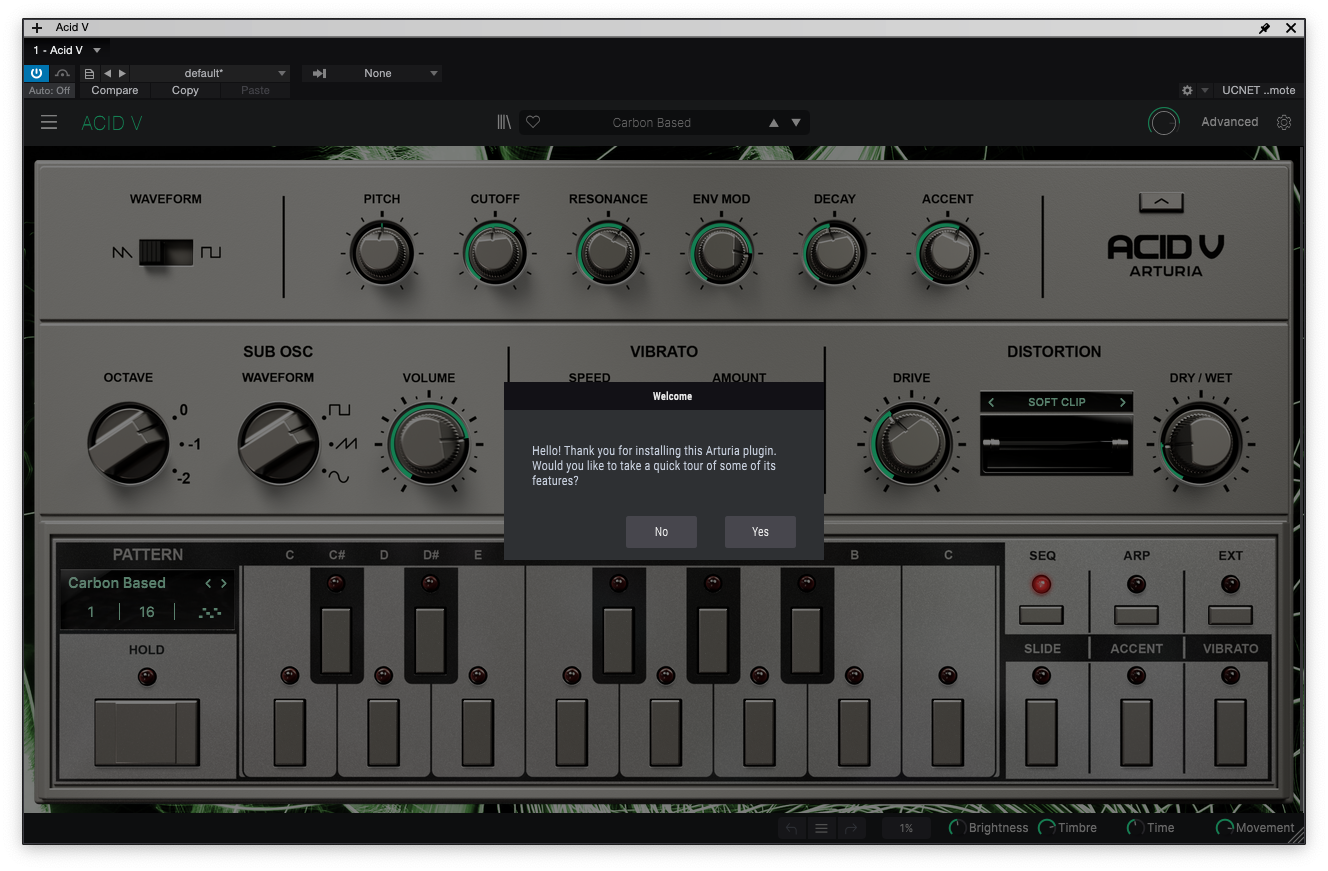This screenshot has width=1328, height=871.
Task: Open the settings gear in Acid V toolbar
Action: (1284, 122)
